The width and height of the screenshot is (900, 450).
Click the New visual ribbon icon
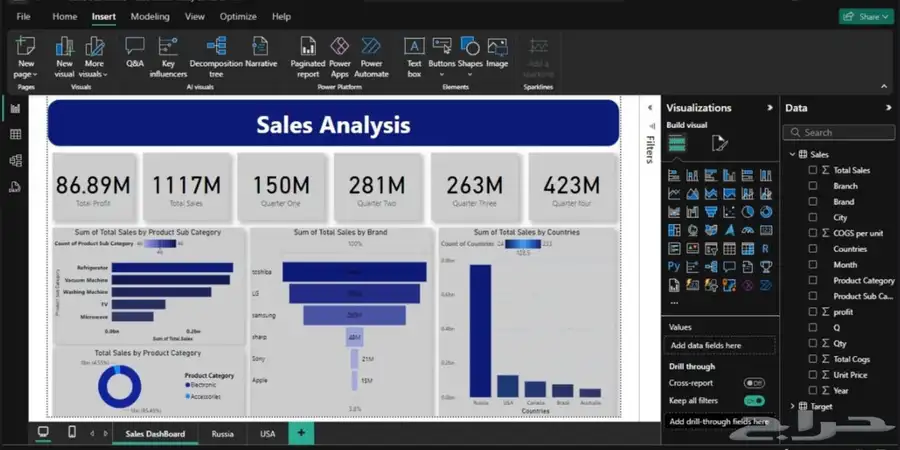pos(64,57)
